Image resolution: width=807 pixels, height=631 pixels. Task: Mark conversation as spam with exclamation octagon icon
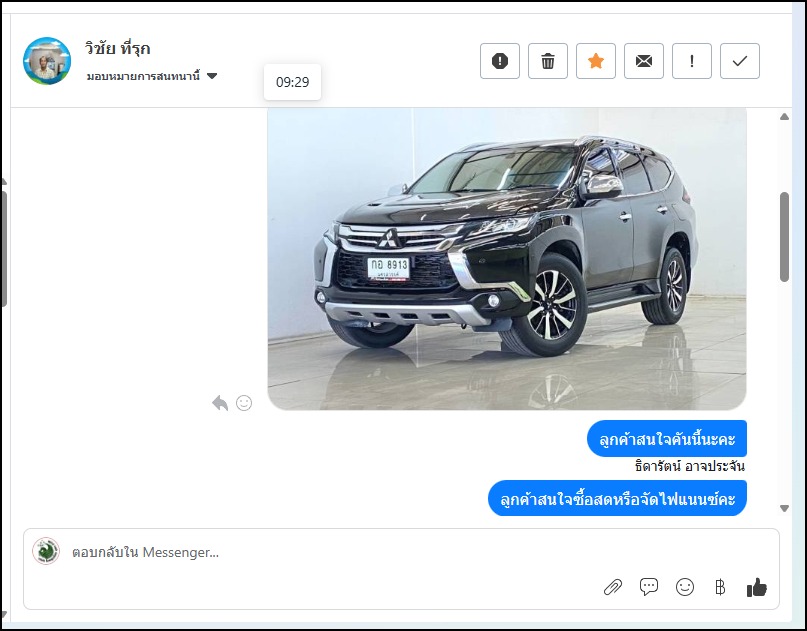(500, 61)
